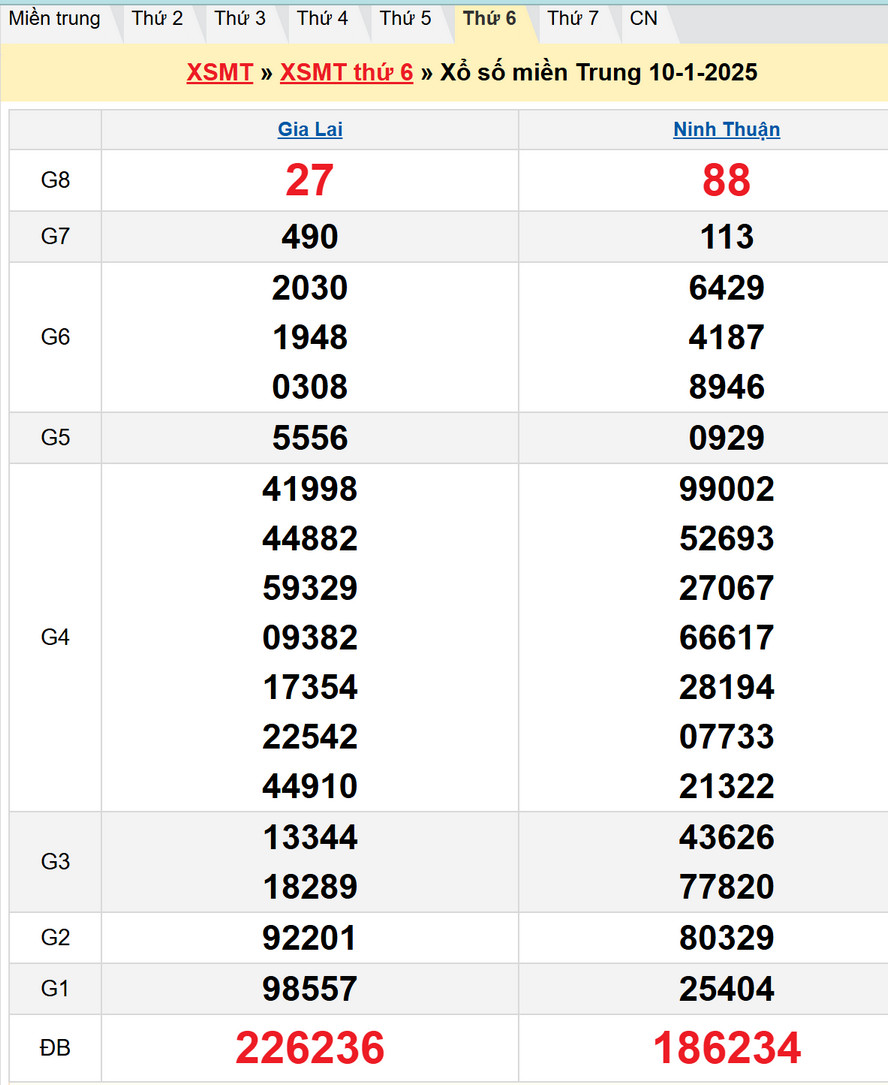
Task: Open the CN (Sunday) tab
Action: tap(644, 19)
